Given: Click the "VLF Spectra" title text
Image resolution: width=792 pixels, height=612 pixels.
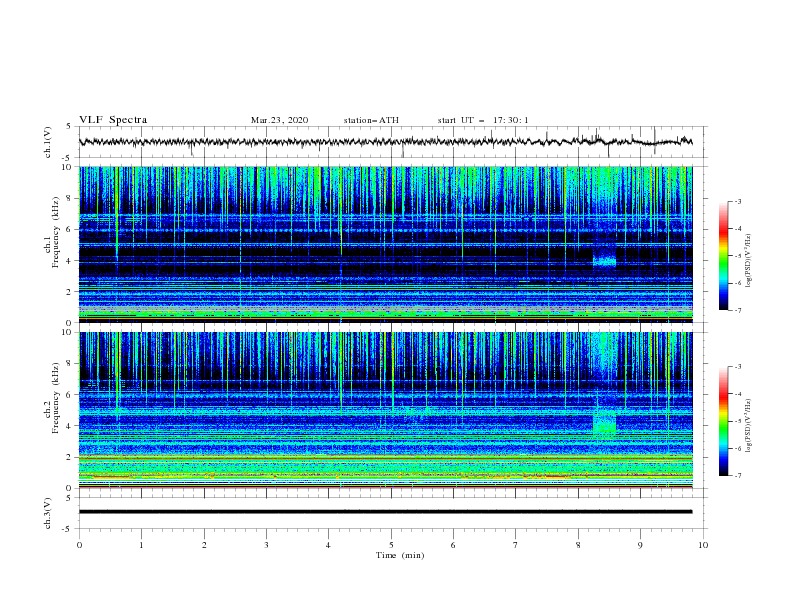Looking at the screenshot, I should coord(113,120).
